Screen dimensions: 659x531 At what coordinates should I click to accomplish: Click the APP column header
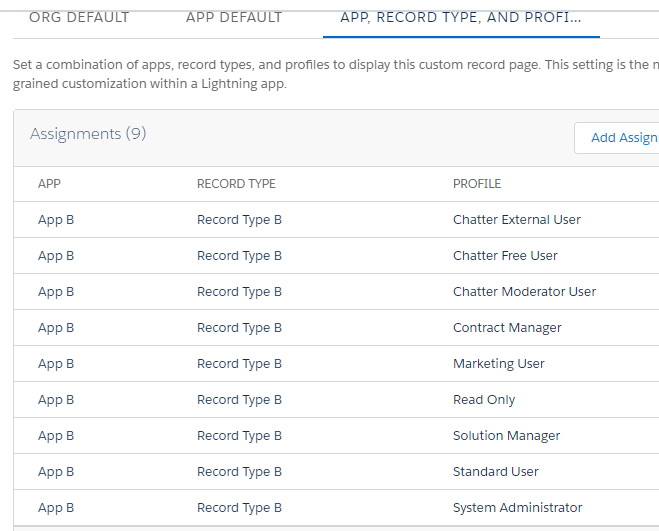(x=49, y=184)
